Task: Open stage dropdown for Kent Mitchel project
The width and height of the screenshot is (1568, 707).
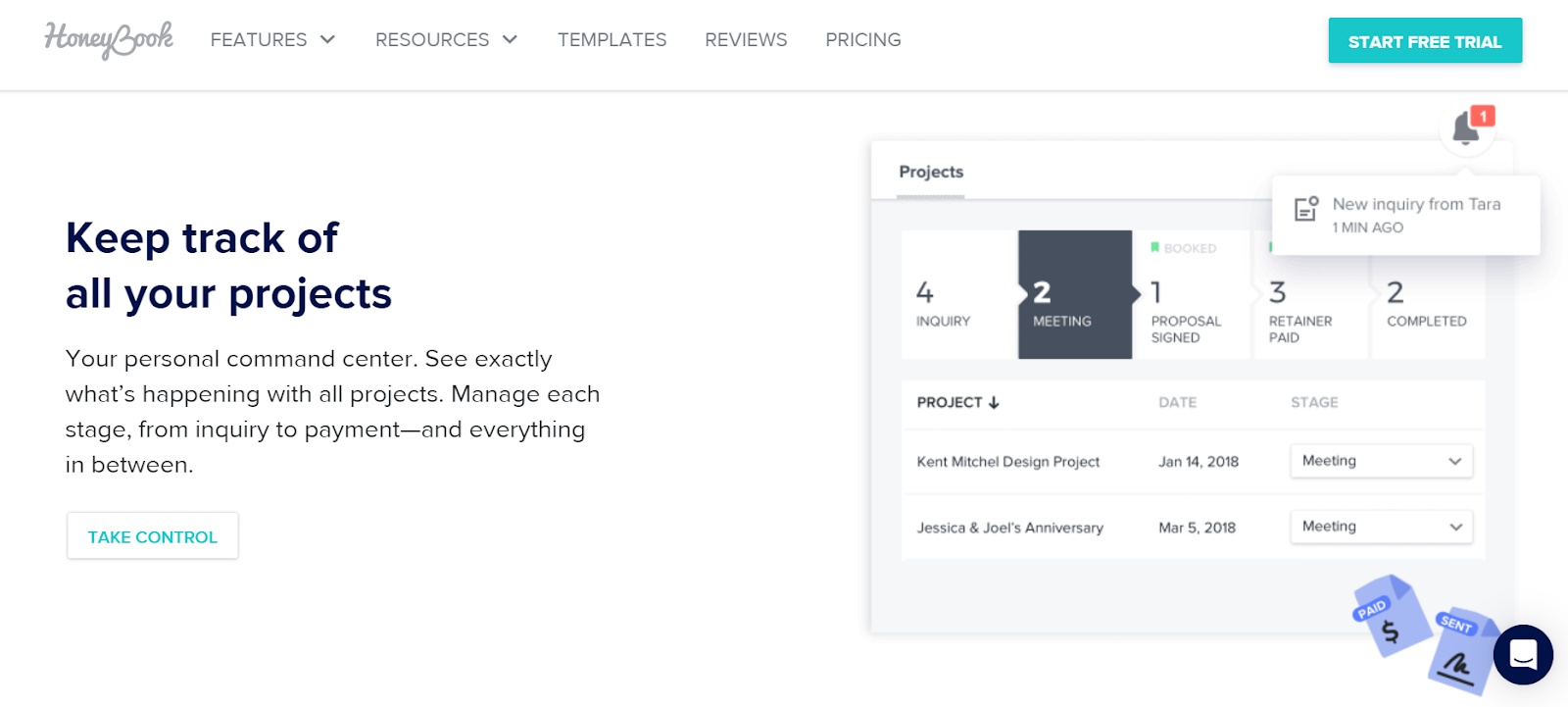Action: pos(1381,461)
